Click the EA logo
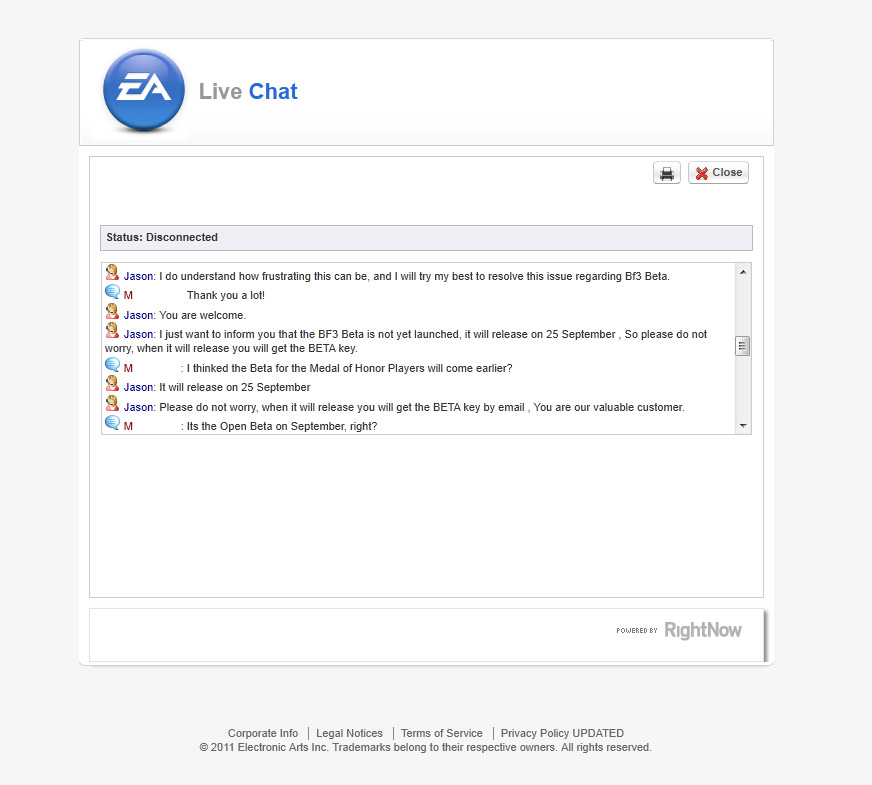The height and width of the screenshot is (785, 872). (143, 91)
